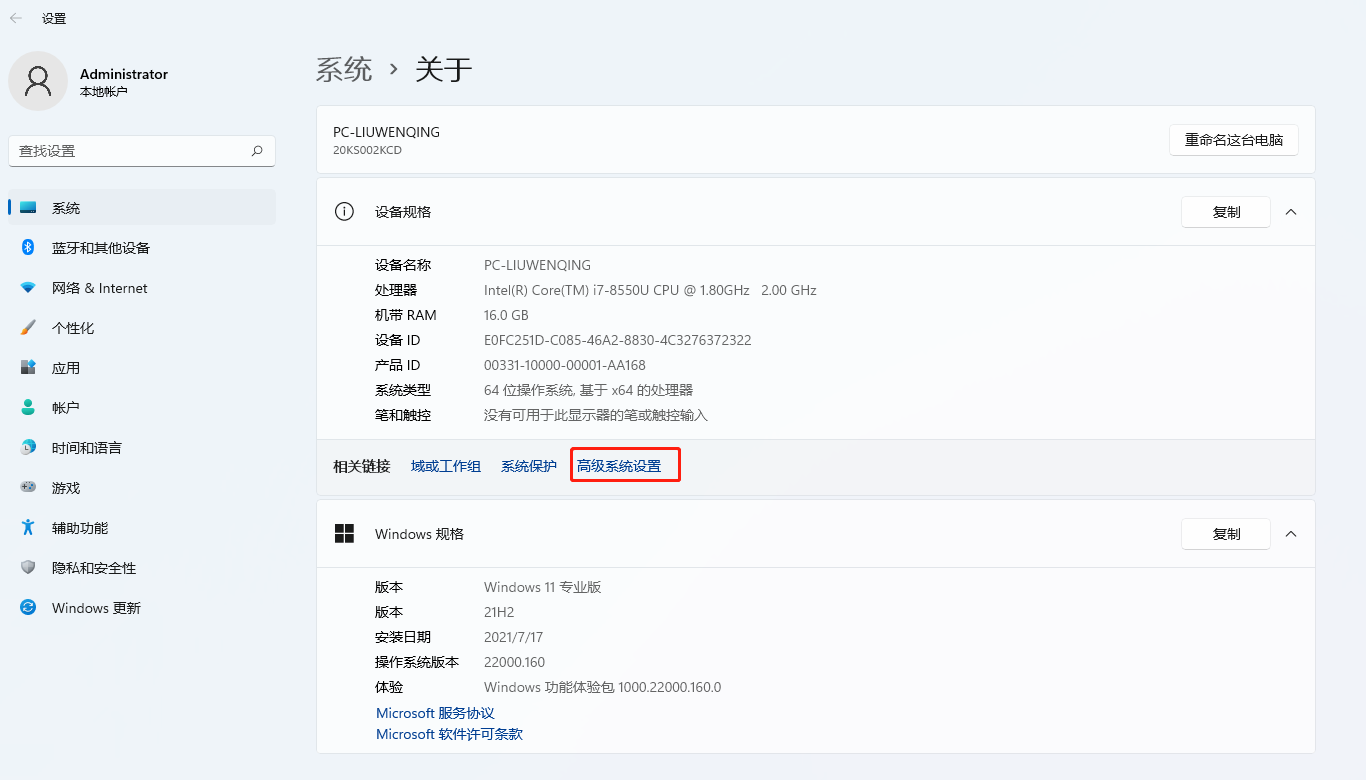Screen dimensions: 1366x780
Task: Go to Windows 更新 page
Action: pos(142,608)
